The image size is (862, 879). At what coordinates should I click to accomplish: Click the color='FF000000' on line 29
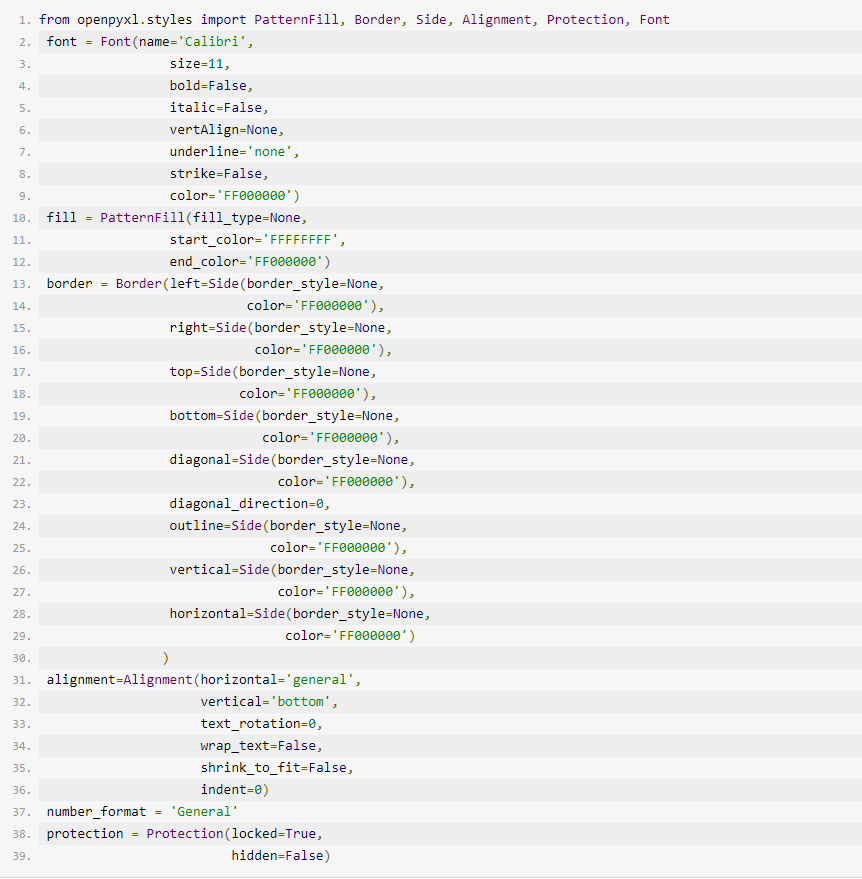[350, 636]
